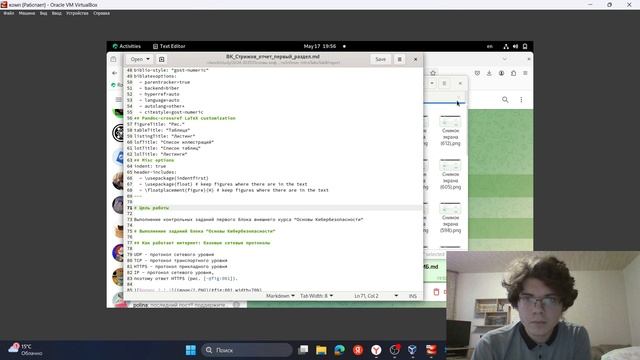Select the thumbnail 'Снимок экрана (605).png'

[450, 175]
